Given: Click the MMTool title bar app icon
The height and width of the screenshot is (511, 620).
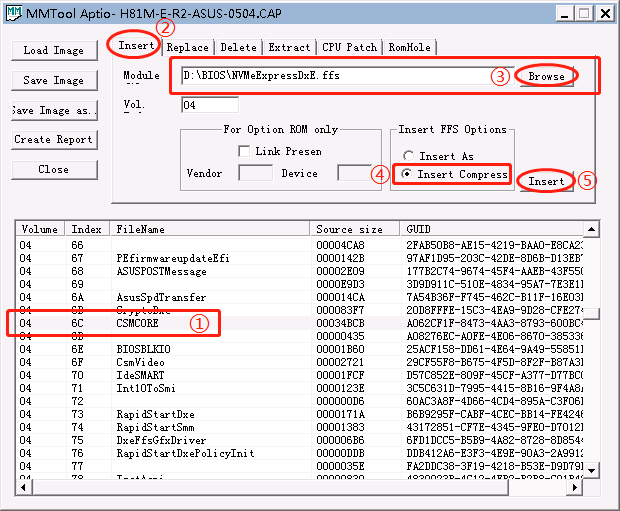Looking at the screenshot, I should [14, 13].
